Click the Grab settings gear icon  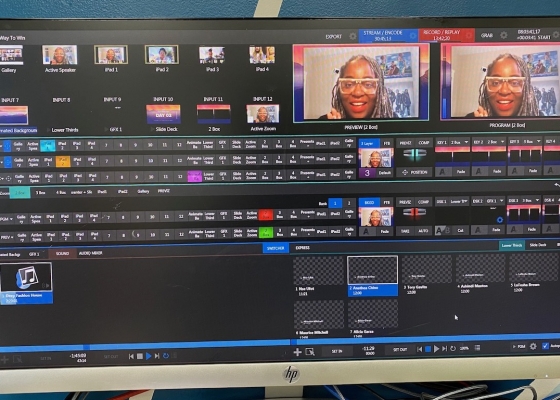click(504, 35)
